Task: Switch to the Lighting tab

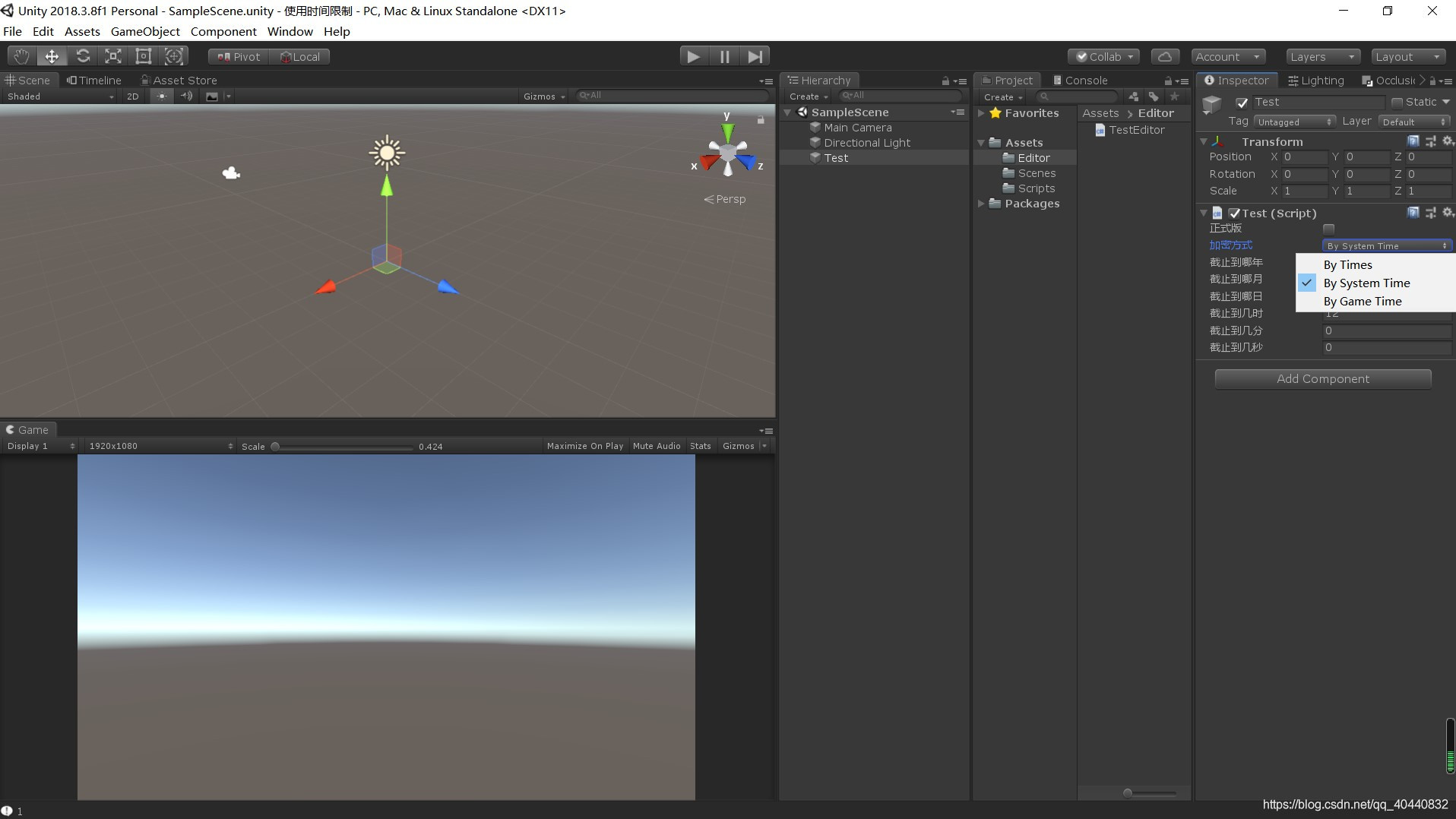Action: point(1316,80)
